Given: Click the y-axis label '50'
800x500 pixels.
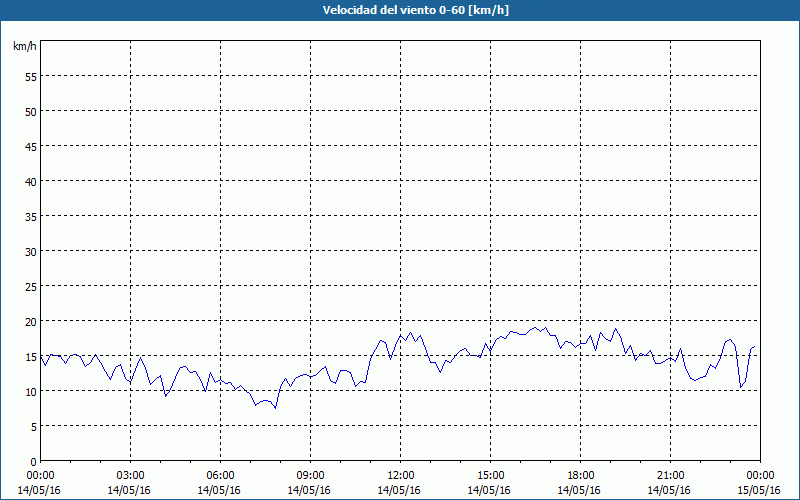Looking at the screenshot, I should pyautogui.click(x=31, y=111).
